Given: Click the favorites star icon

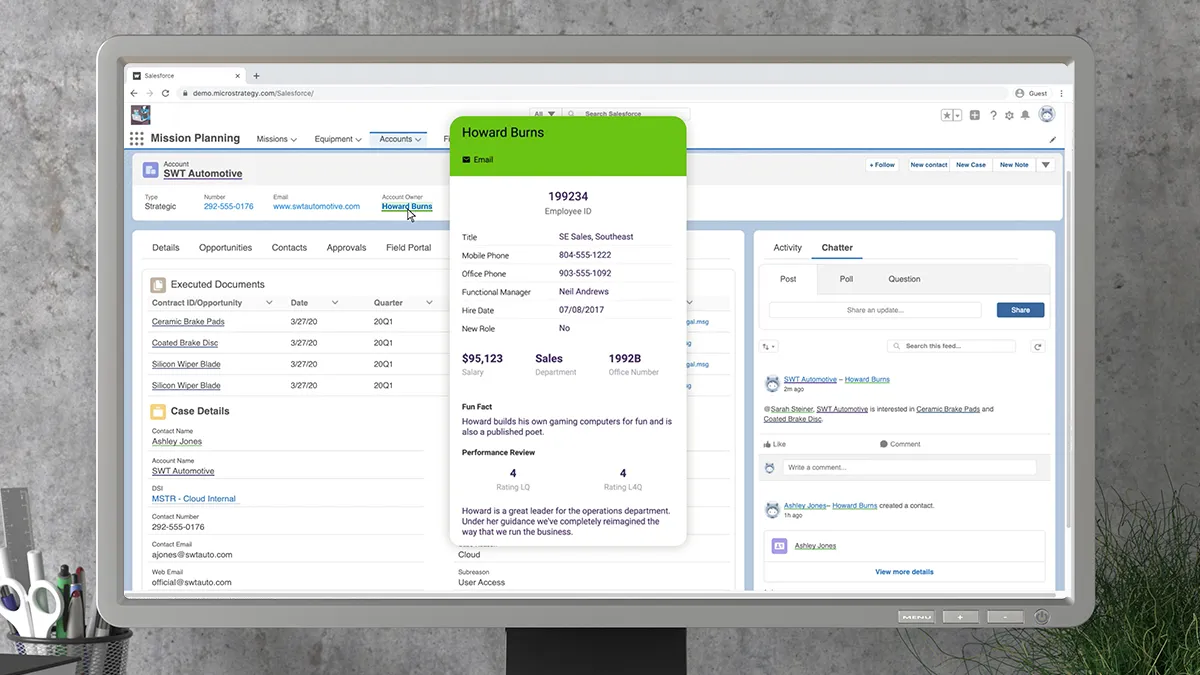Looking at the screenshot, I should click(x=947, y=115).
